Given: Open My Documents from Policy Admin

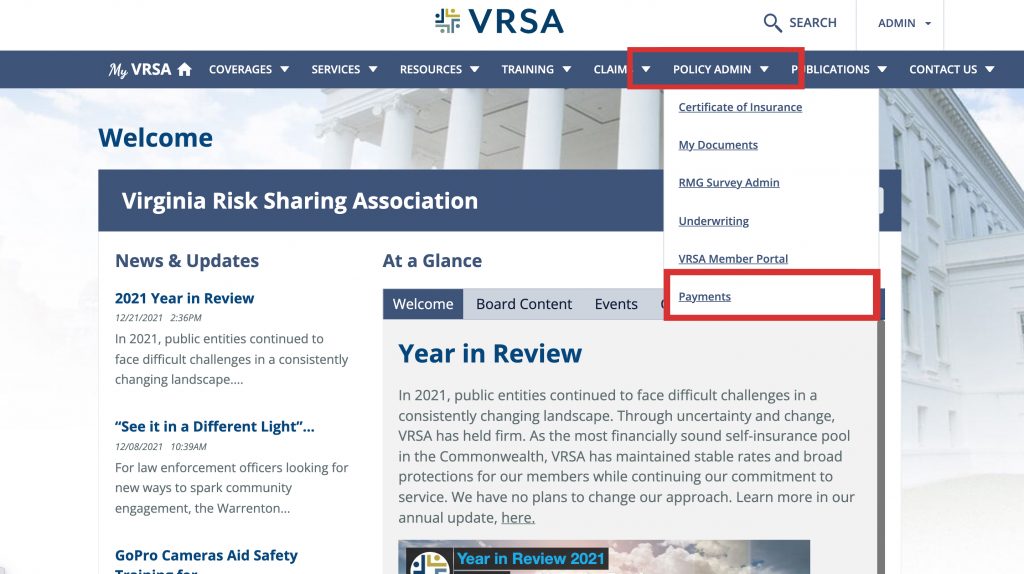Looking at the screenshot, I should 718,145.
